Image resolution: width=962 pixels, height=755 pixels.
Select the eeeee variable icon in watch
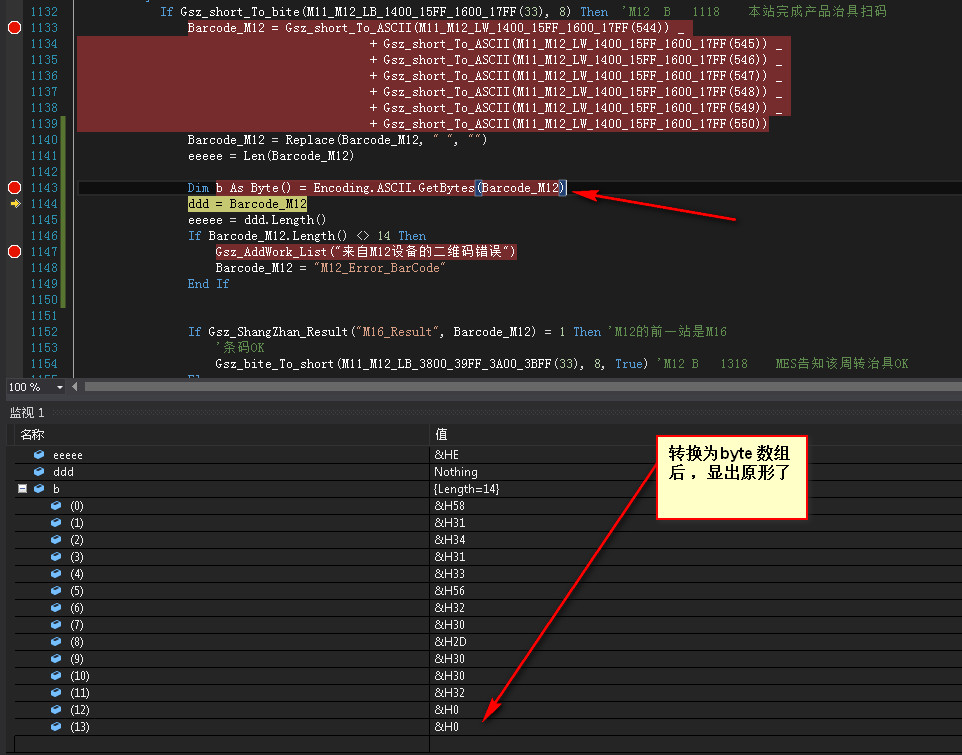pyautogui.click(x=39, y=454)
